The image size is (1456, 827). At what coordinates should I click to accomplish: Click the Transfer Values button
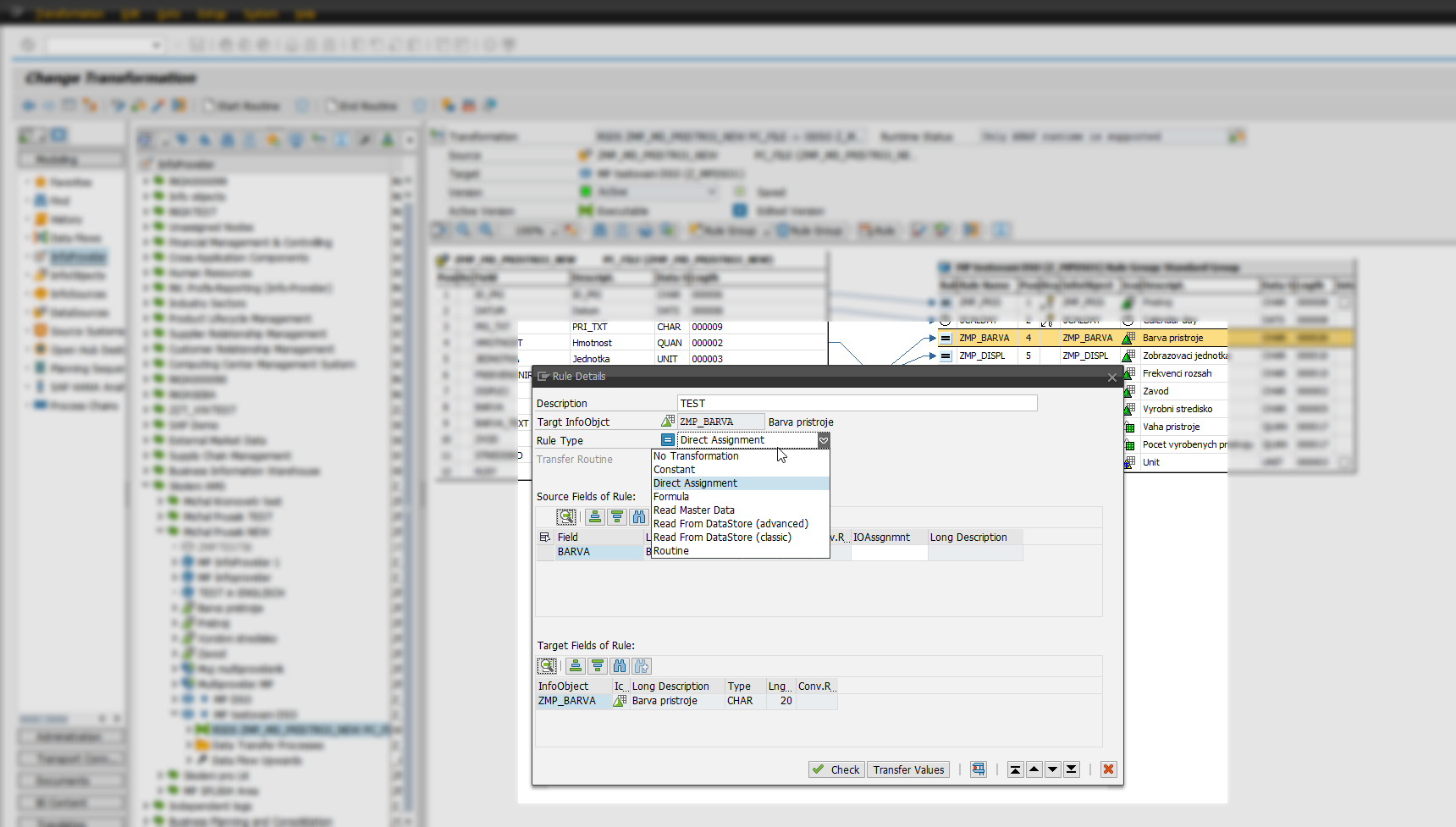(x=908, y=769)
